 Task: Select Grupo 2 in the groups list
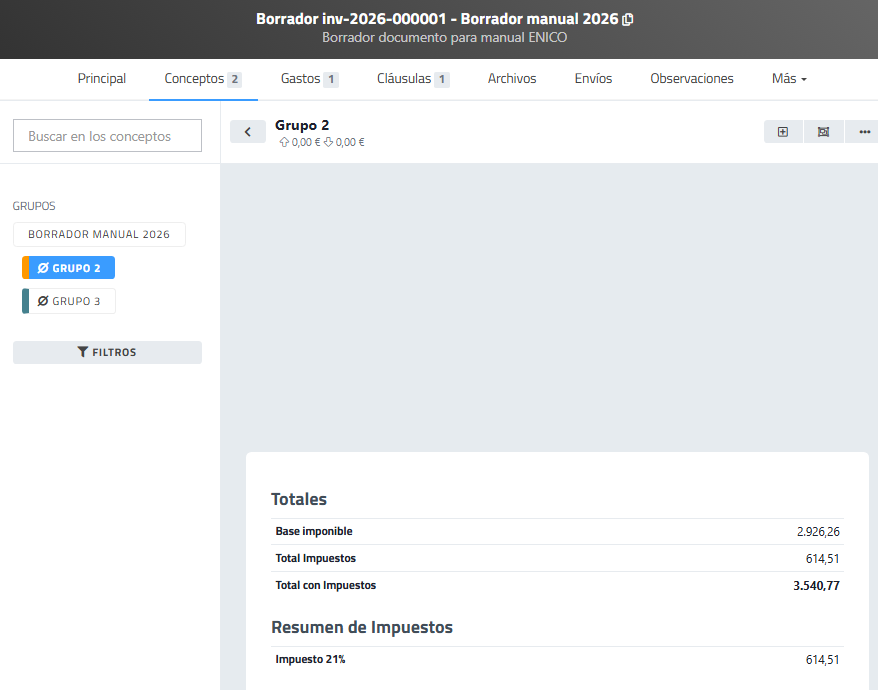click(x=72, y=268)
